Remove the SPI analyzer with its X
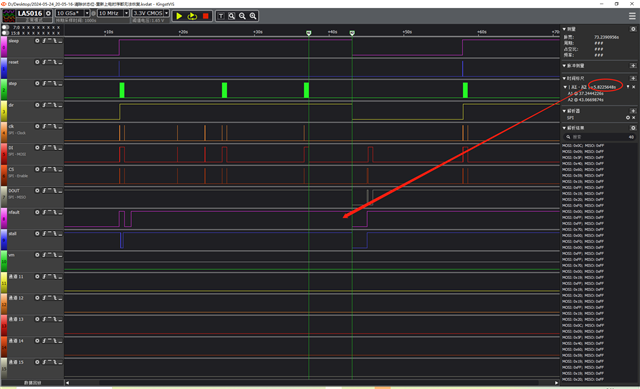This screenshot has width=640, height=389. pyautogui.click(x=633, y=118)
